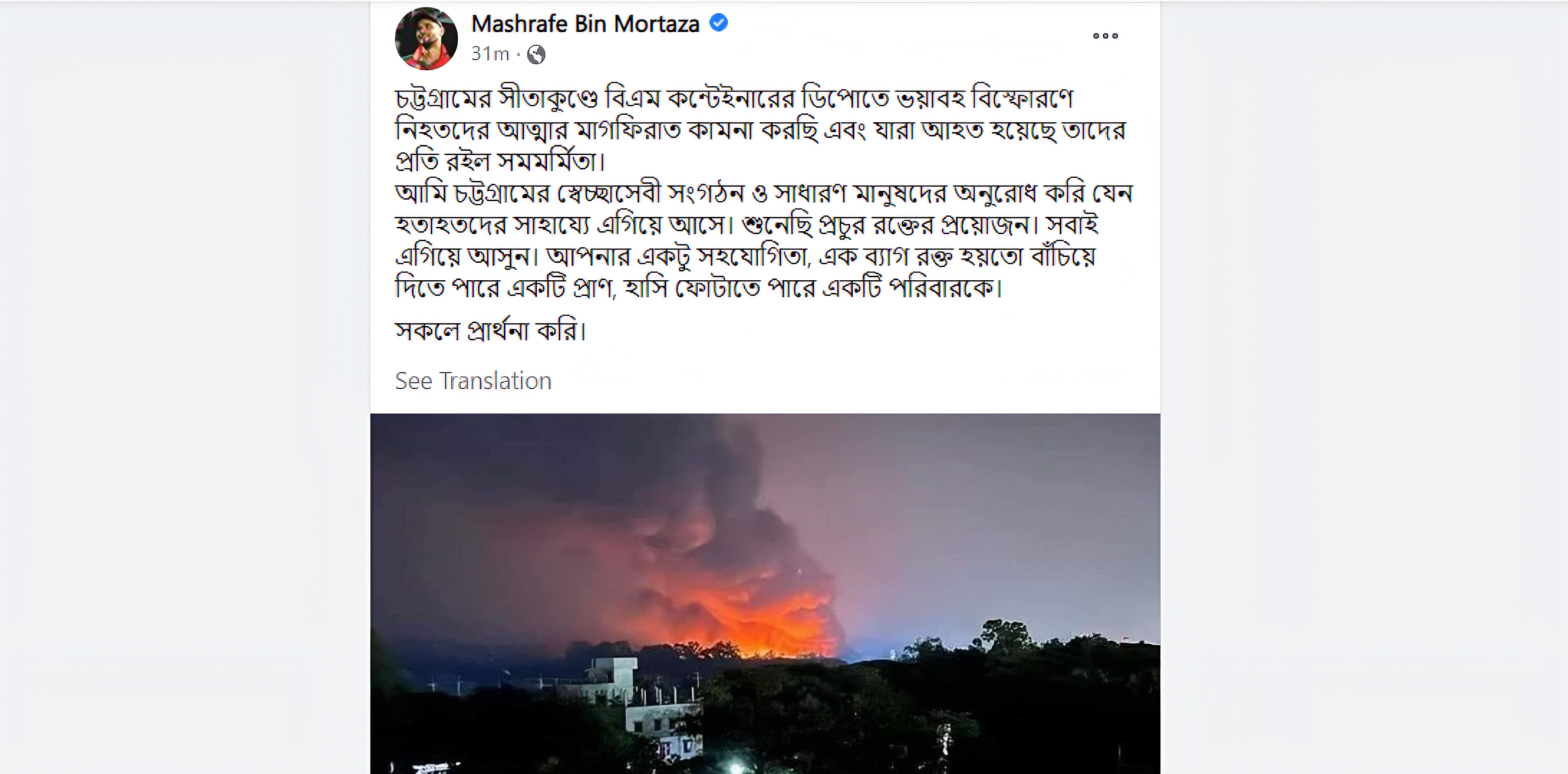The height and width of the screenshot is (774, 1568).
Task: Open the Mashrafe Bin Mortaza profile name link
Action: click(585, 24)
